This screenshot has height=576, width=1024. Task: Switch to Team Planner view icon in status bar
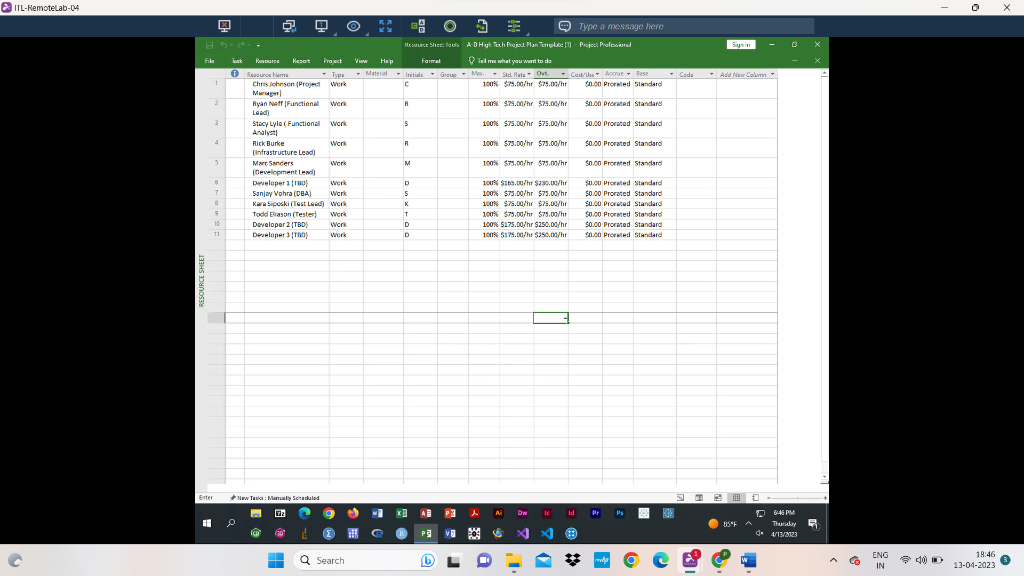(x=718, y=498)
